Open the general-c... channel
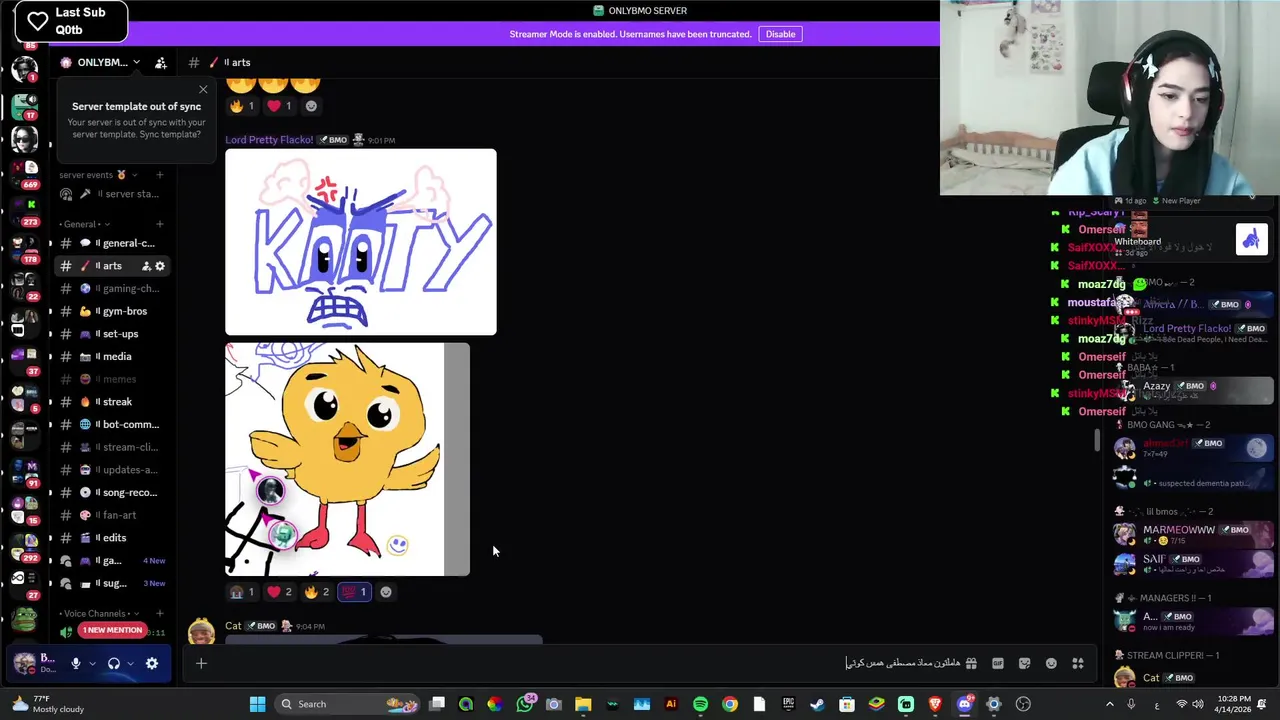 click(111, 243)
